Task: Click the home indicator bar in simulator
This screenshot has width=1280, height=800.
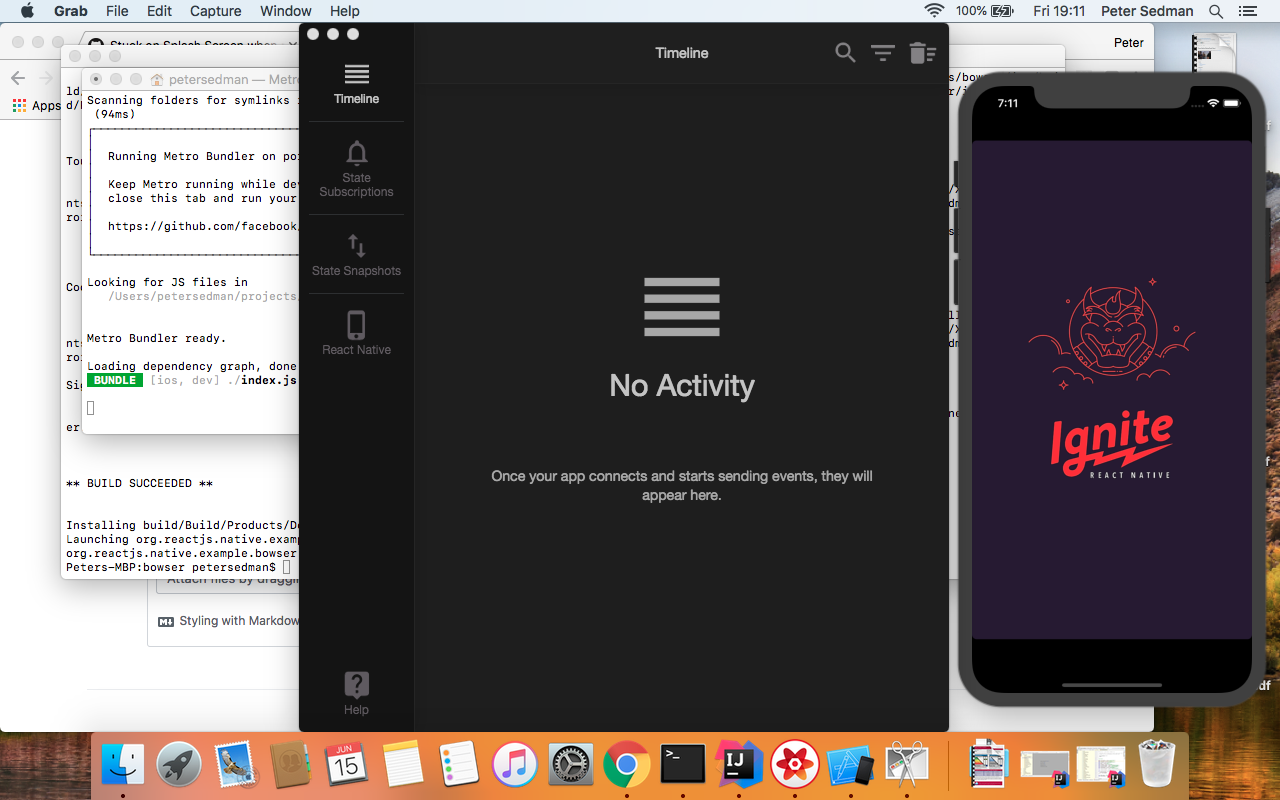Action: click(1112, 685)
